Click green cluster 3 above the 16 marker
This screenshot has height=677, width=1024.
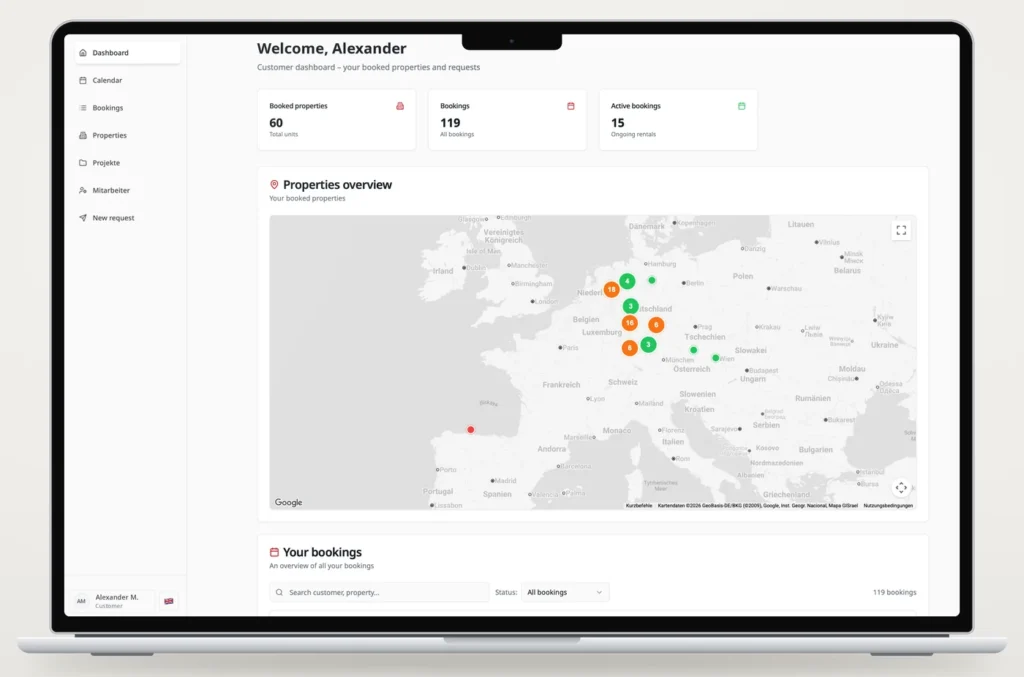[x=630, y=306]
